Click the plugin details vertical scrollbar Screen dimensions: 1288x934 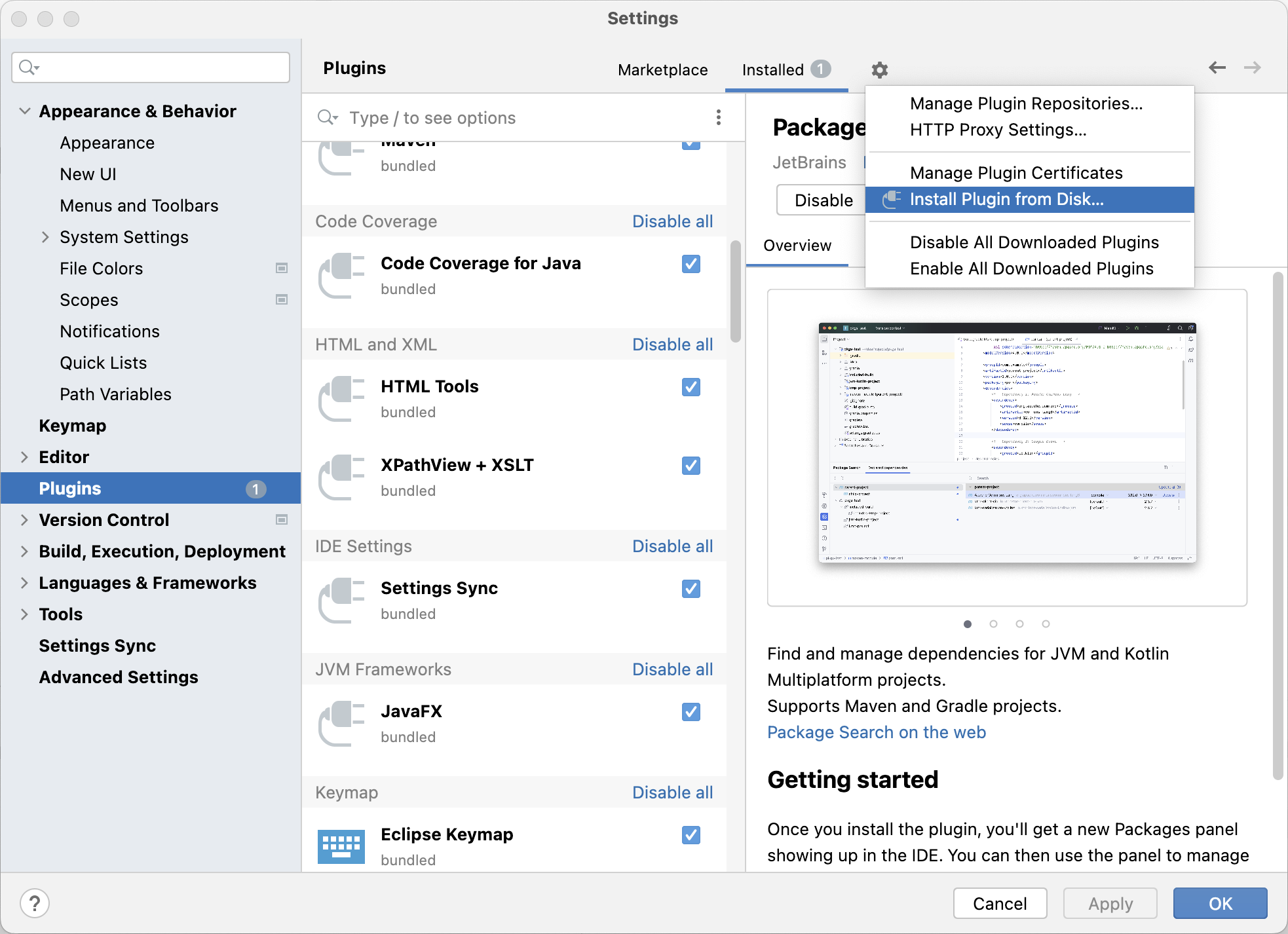pyautogui.click(x=1278, y=526)
